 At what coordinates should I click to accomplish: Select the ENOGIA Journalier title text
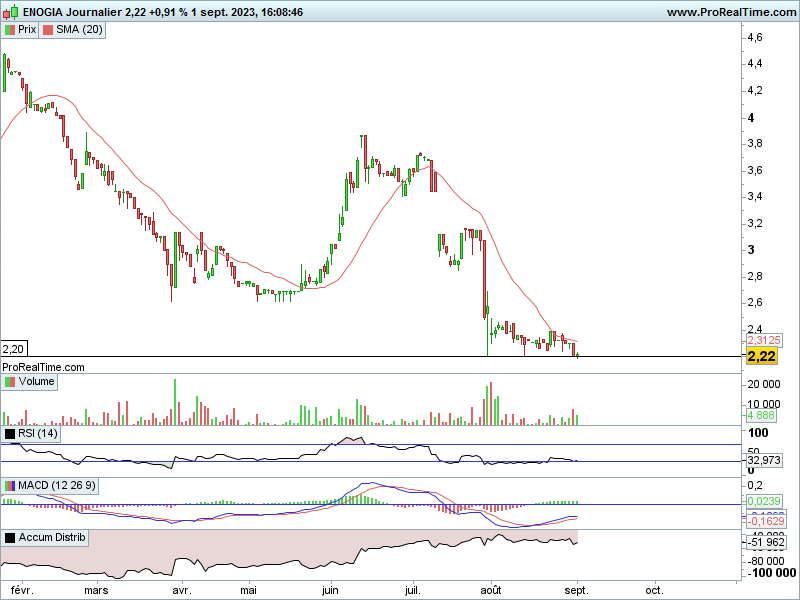(x=72, y=12)
